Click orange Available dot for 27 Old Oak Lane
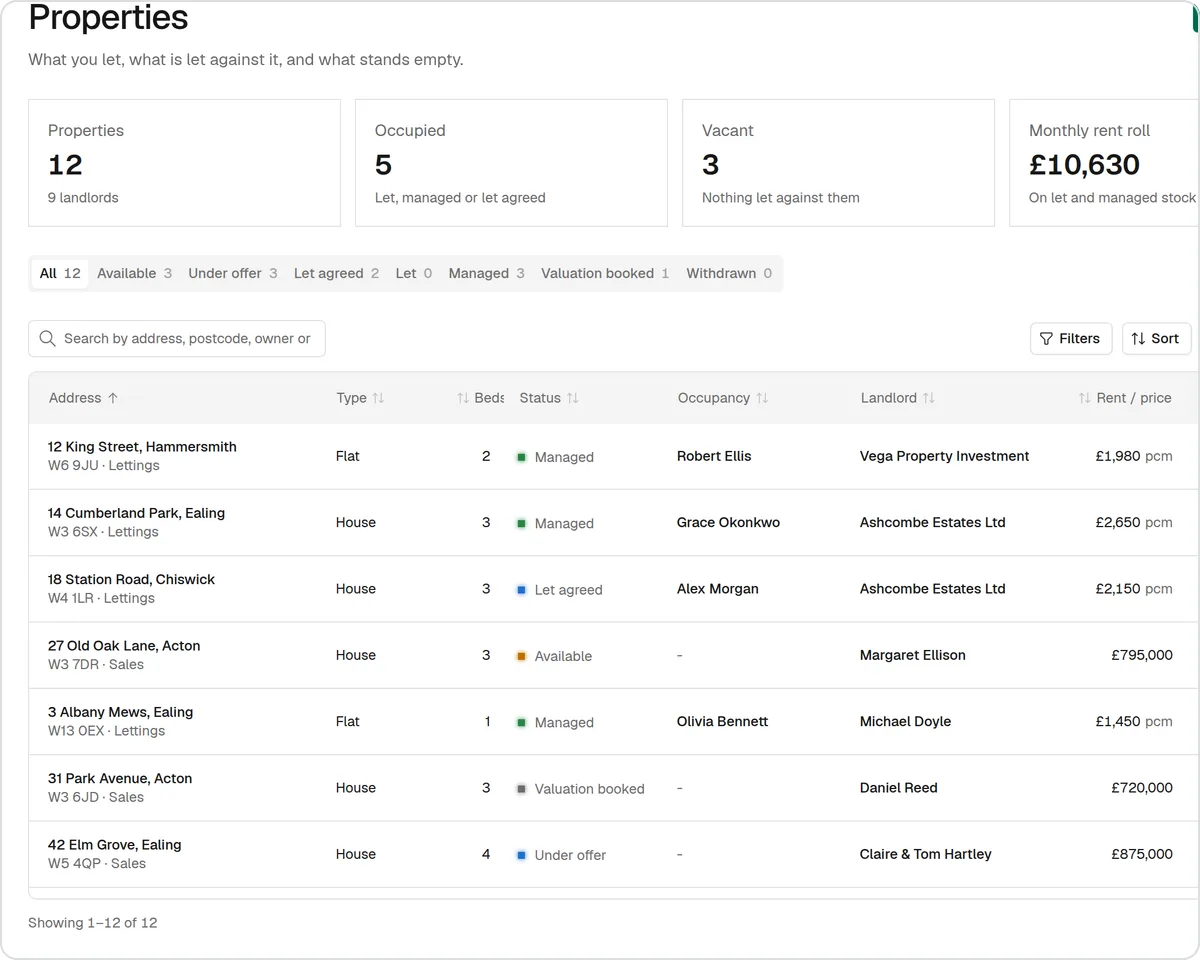This screenshot has height=960, width=1200. click(x=521, y=656)
